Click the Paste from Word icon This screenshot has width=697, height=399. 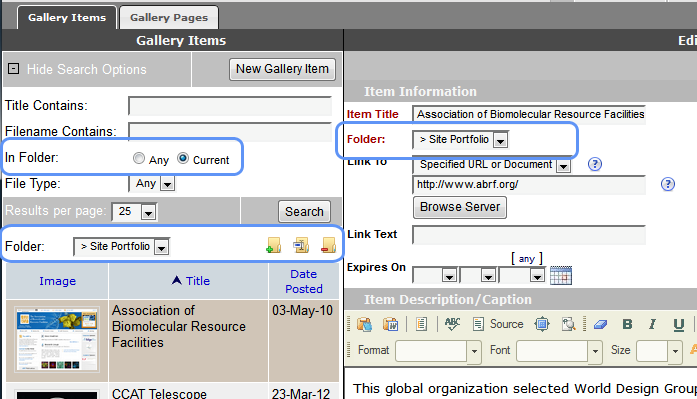391,324
